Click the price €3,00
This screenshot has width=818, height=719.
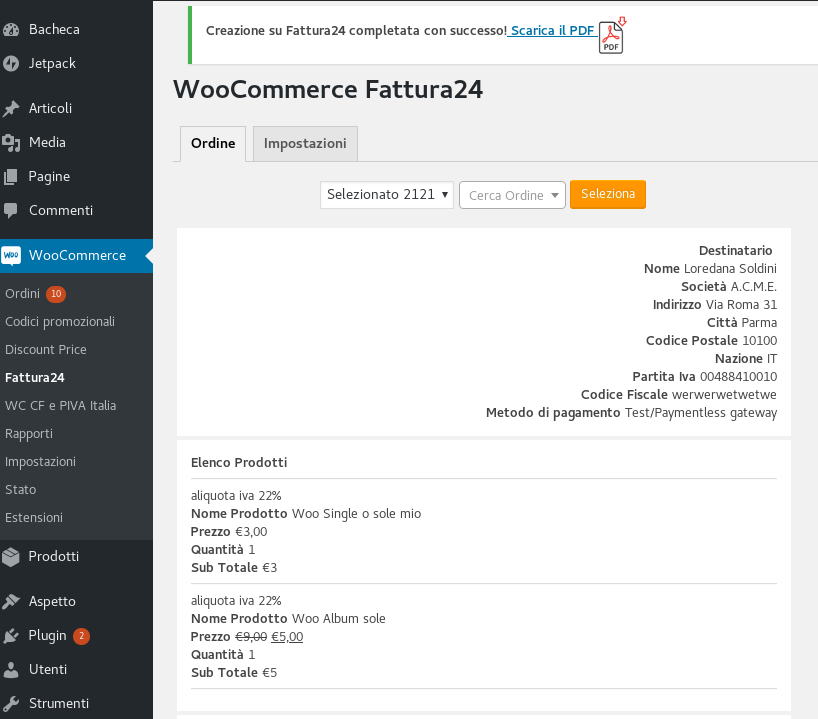[x=251, y=532]
